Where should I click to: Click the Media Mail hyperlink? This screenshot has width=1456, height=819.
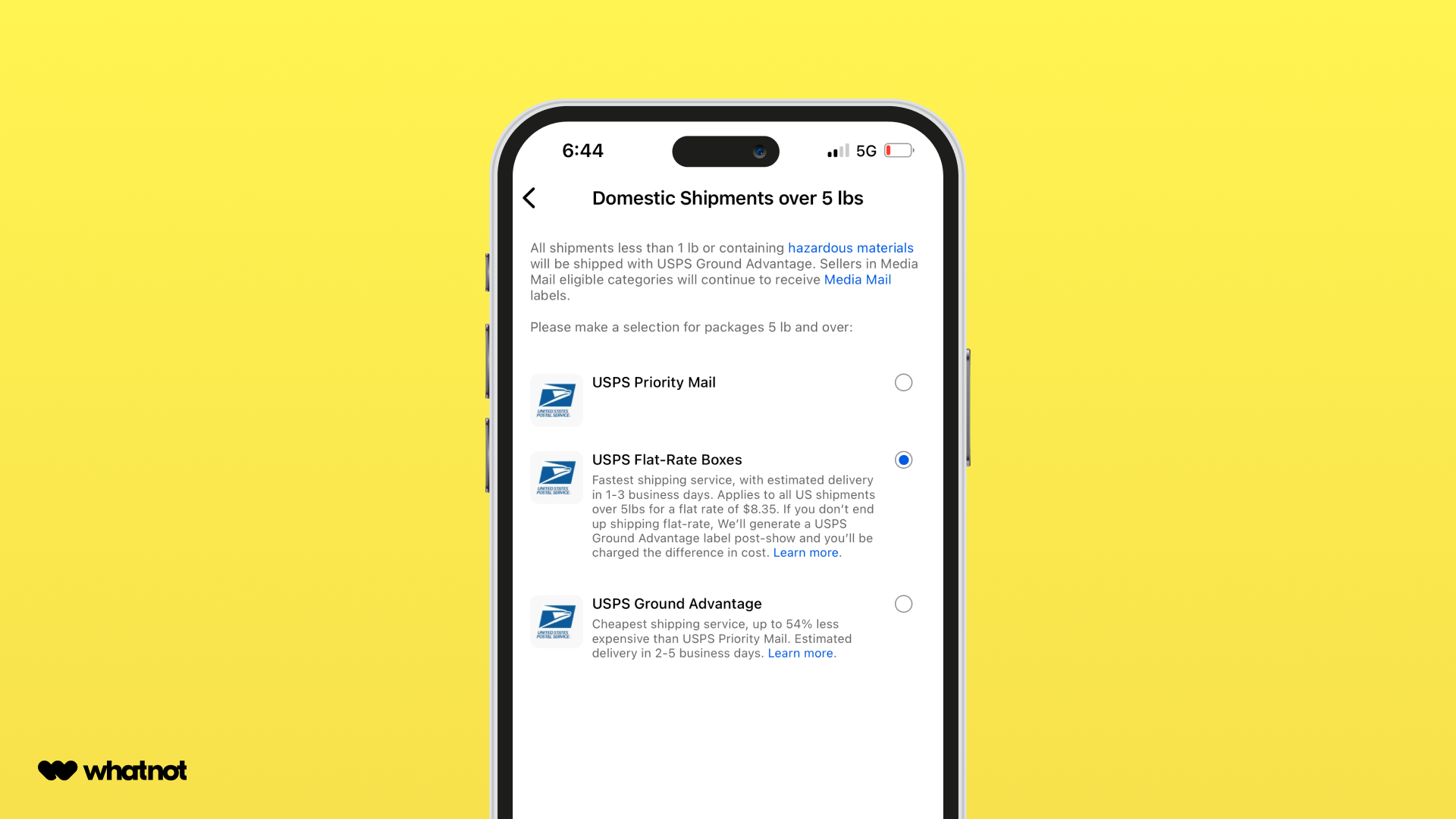coord(857,279)
